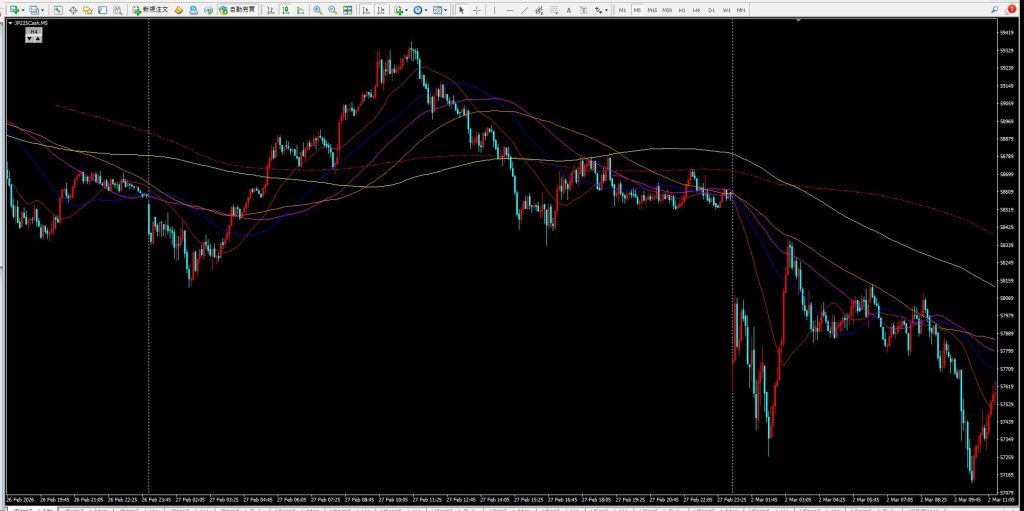Switch timeframe to D1
Screen dimensions: 1024x511
point(712,9)
